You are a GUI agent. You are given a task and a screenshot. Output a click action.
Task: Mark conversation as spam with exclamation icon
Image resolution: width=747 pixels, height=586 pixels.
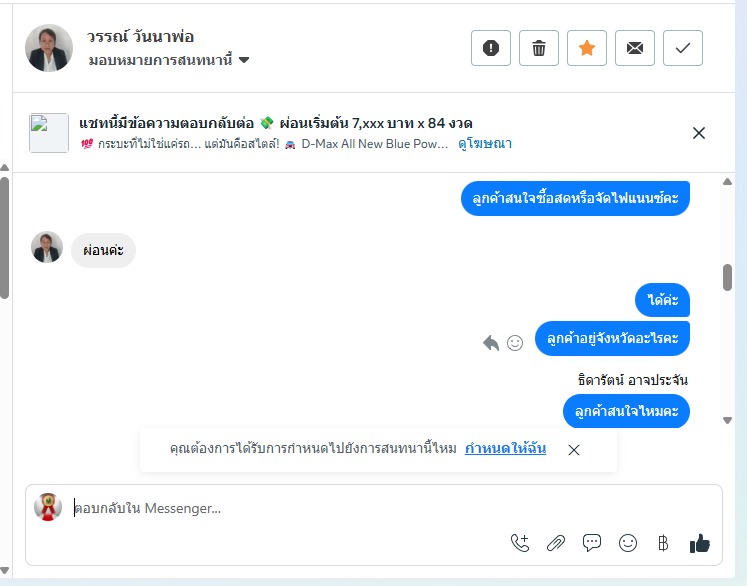click(490, 48)
